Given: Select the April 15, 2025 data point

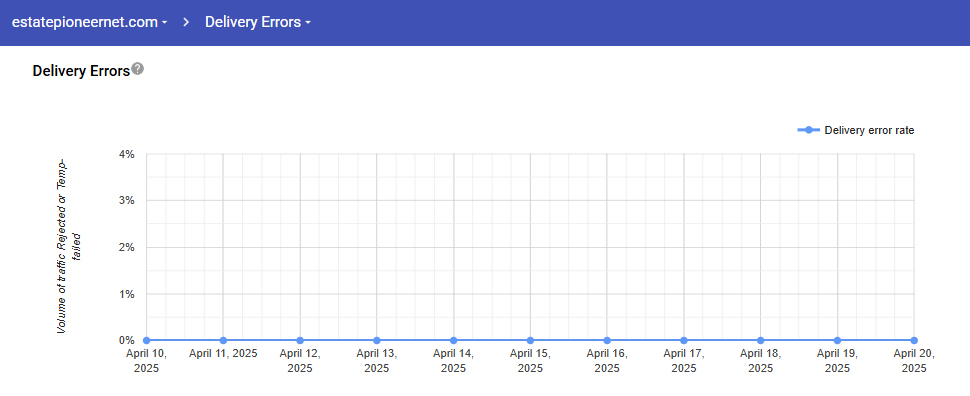Looking at the screenshot, I should [x=530, y=340].
